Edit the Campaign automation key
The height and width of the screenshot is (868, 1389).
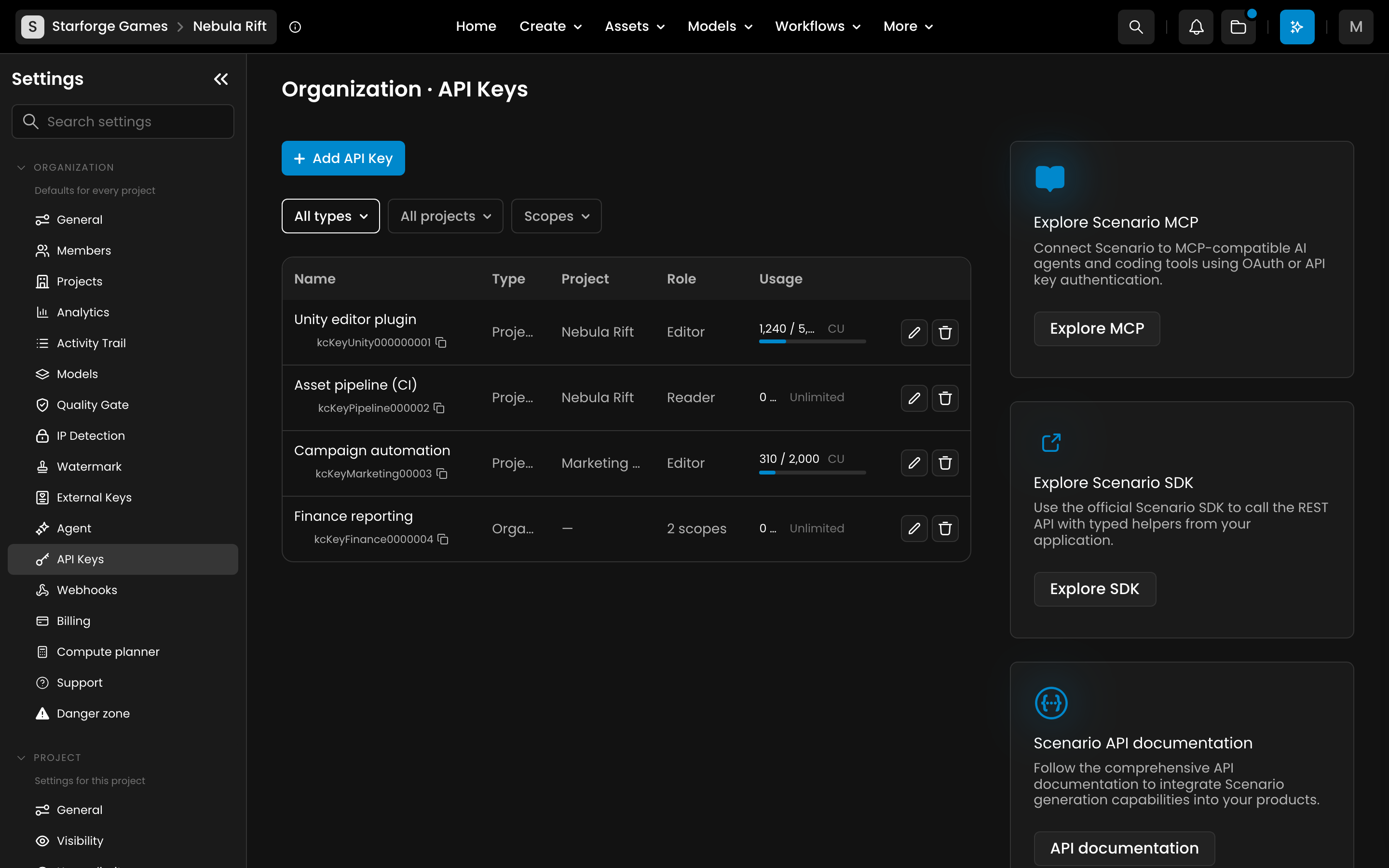point(914,463)
